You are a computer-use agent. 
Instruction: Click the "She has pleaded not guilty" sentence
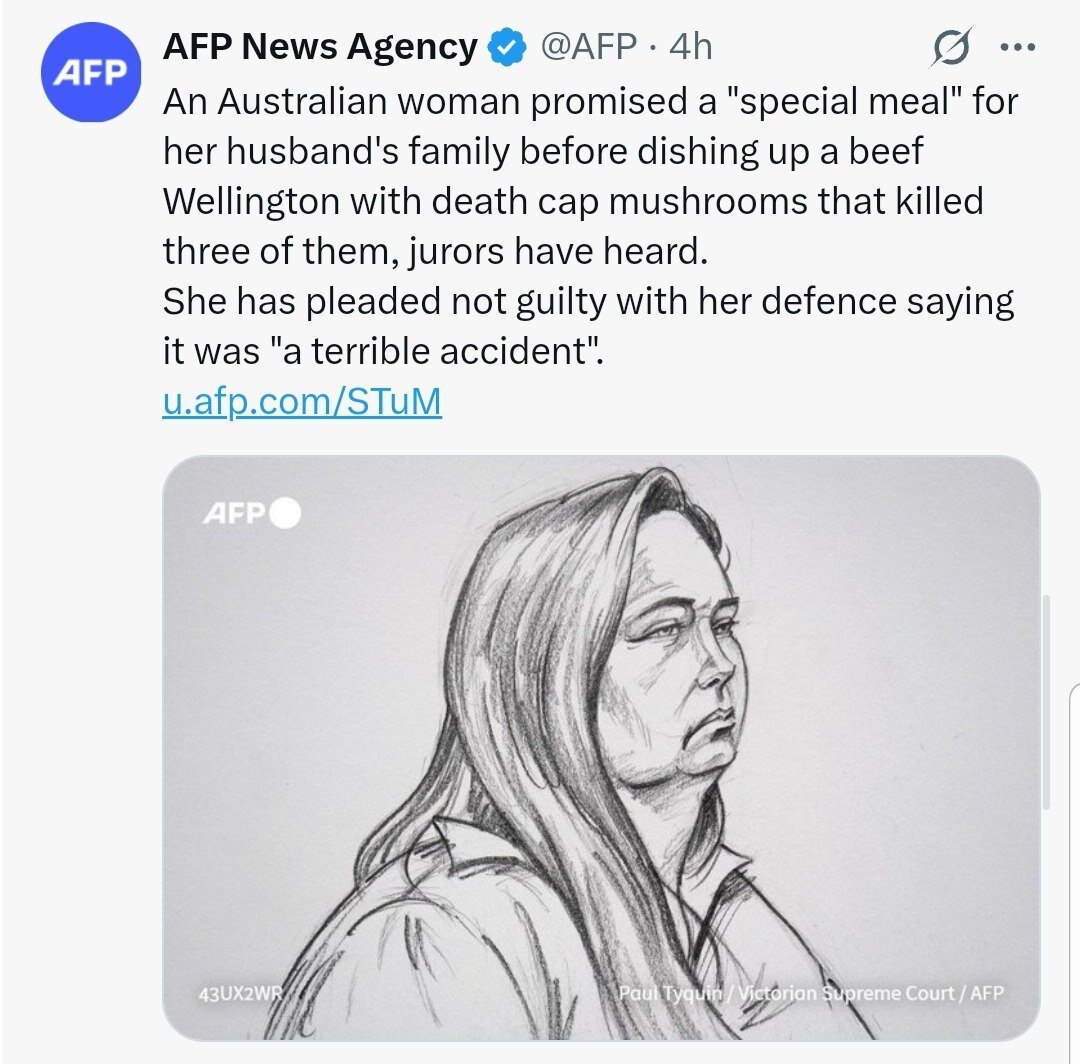click(x=410, y=301)
